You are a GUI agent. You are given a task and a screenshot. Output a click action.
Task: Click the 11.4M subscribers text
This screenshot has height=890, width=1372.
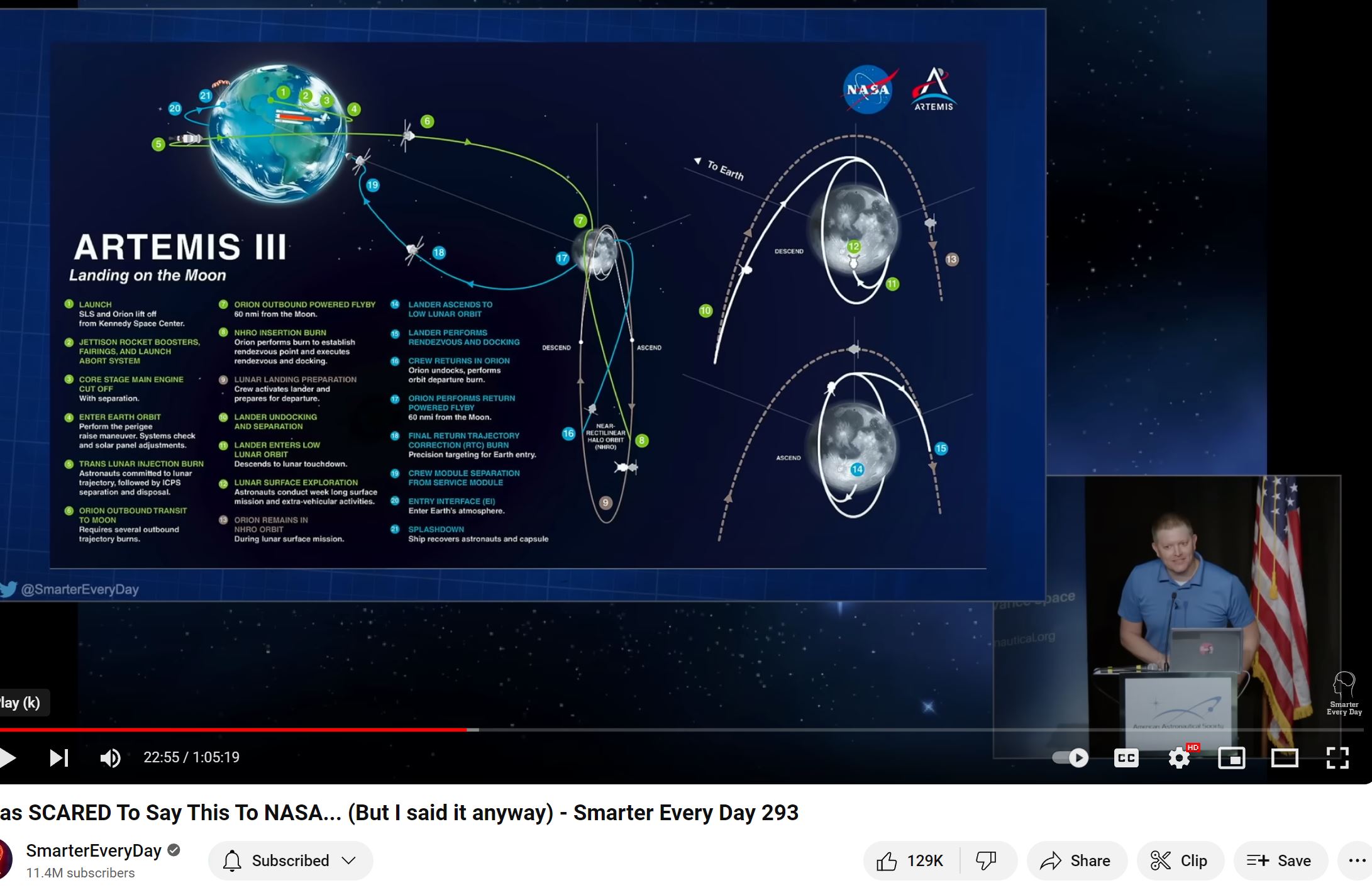[x=80, y=873]
